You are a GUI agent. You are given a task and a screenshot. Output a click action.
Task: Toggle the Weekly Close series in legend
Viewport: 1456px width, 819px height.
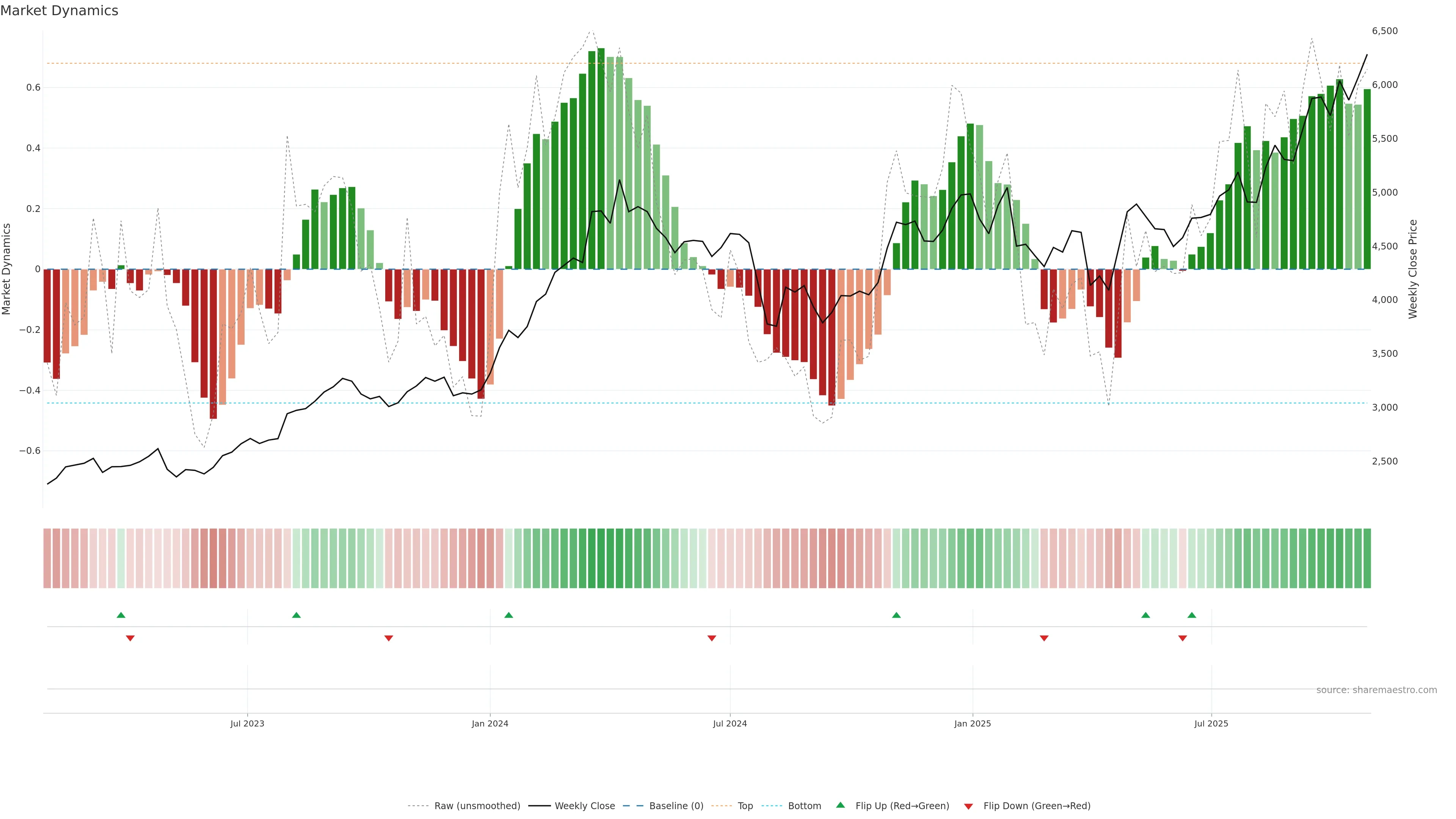point(584,806)
